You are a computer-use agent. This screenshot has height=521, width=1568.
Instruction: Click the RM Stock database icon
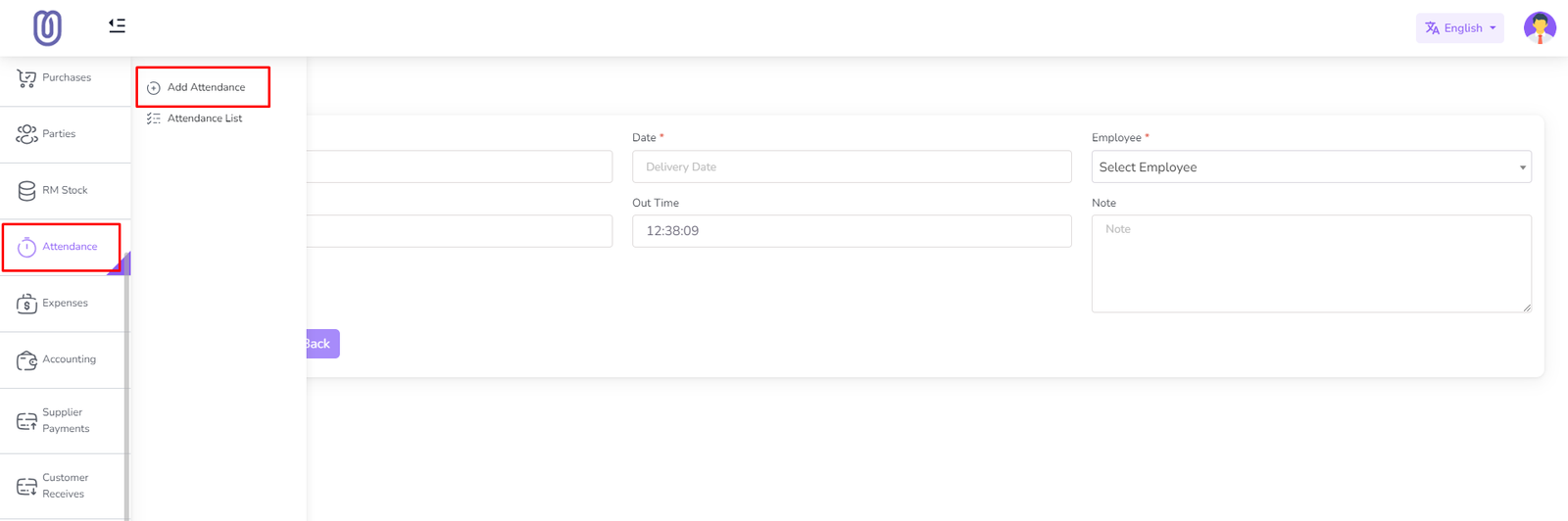click(x=26, y=191)
